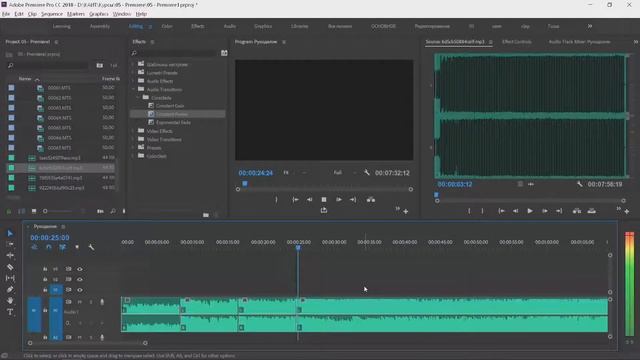Select Exponential Fade transition
The image size is (640, 360).
coord(173,122)
